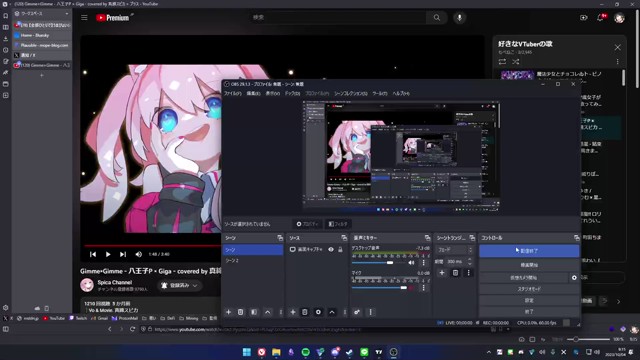Open Windows Start button on the taskbar
640x360 pixels.
[247, 352]
